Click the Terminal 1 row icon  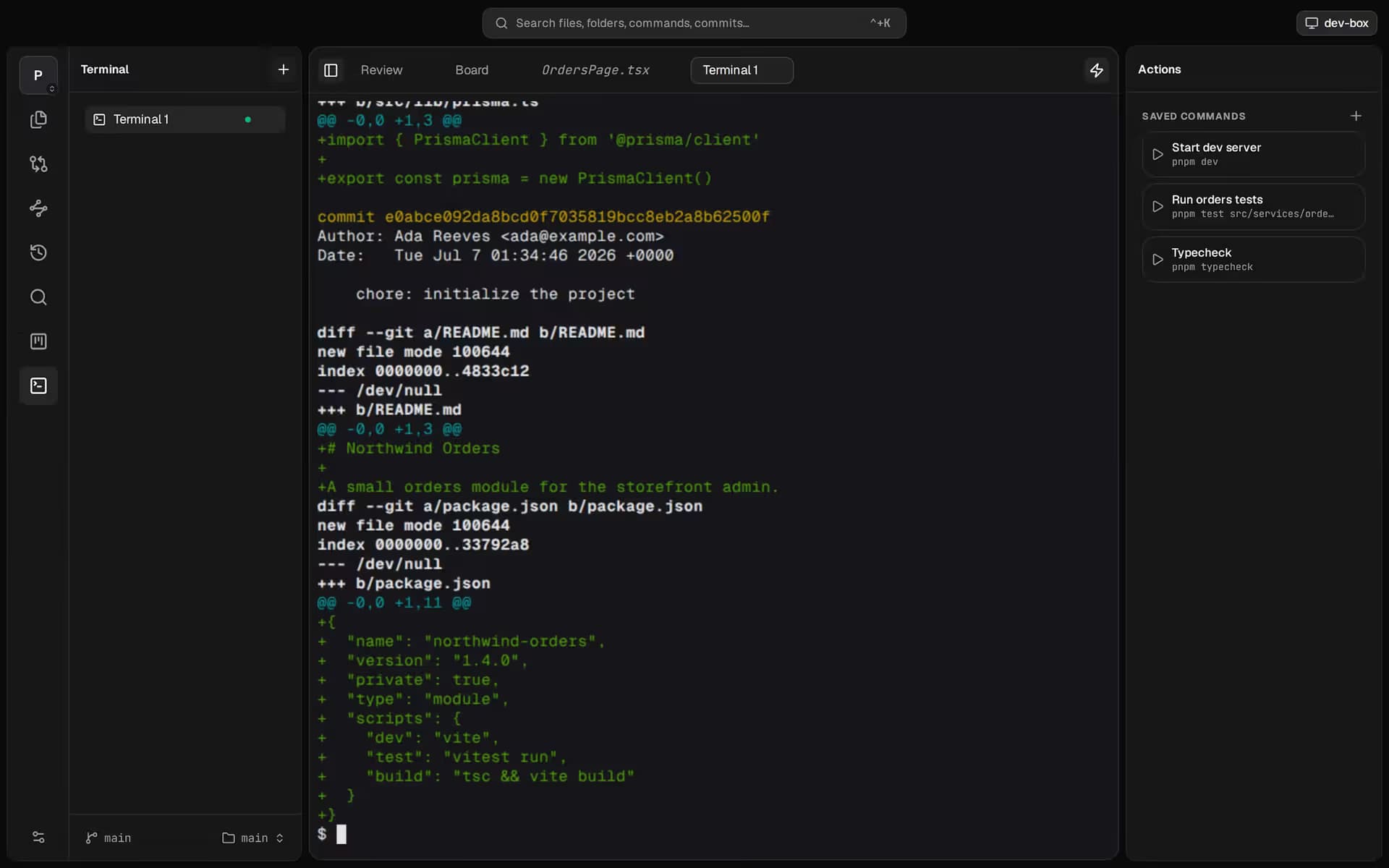99,119
